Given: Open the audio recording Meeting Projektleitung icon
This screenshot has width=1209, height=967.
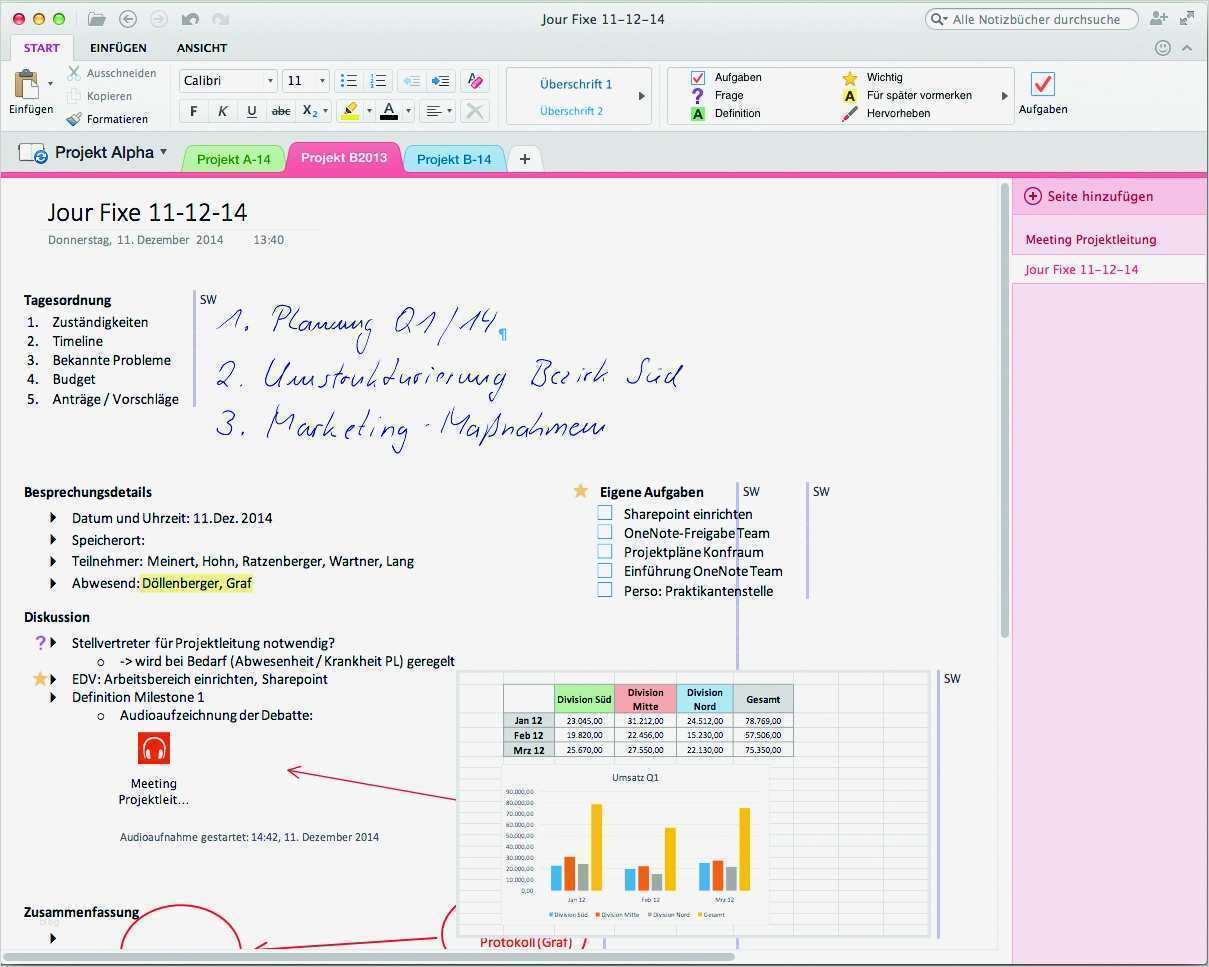Looking at the screenshot, I should point(153,747).
